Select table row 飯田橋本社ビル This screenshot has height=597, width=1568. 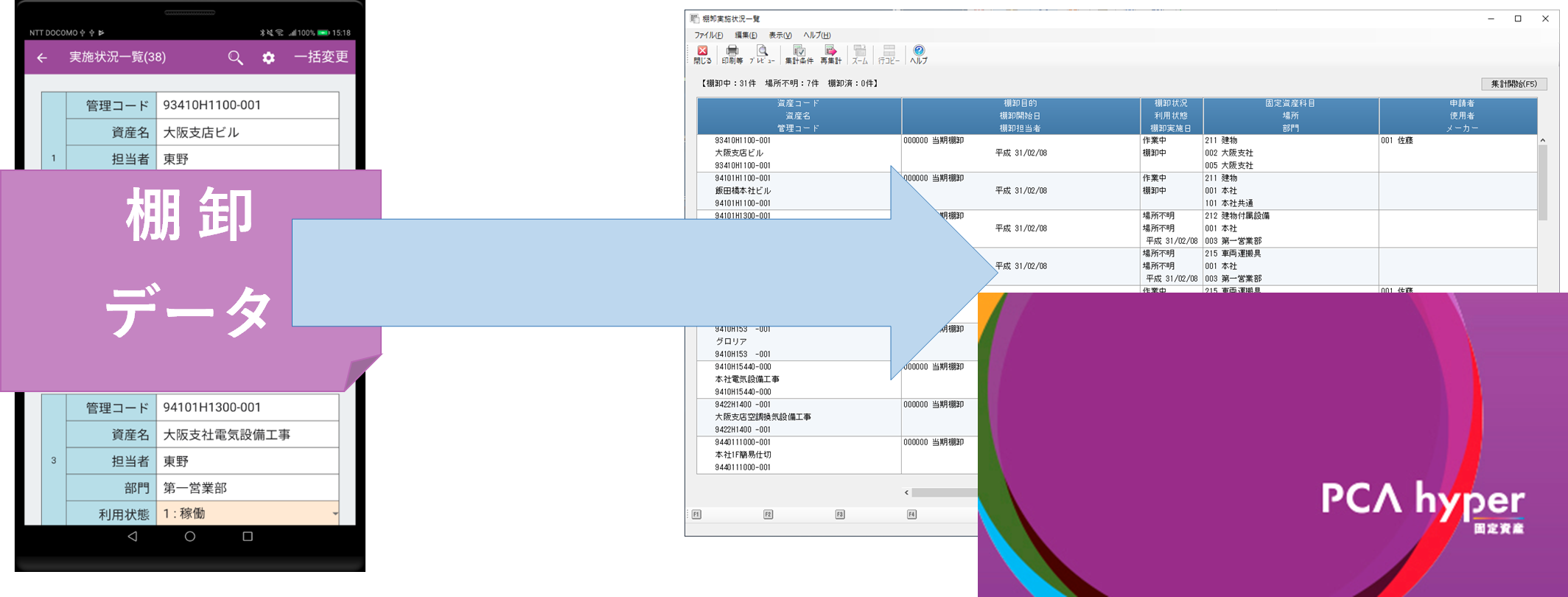click(x=743, y=191)
